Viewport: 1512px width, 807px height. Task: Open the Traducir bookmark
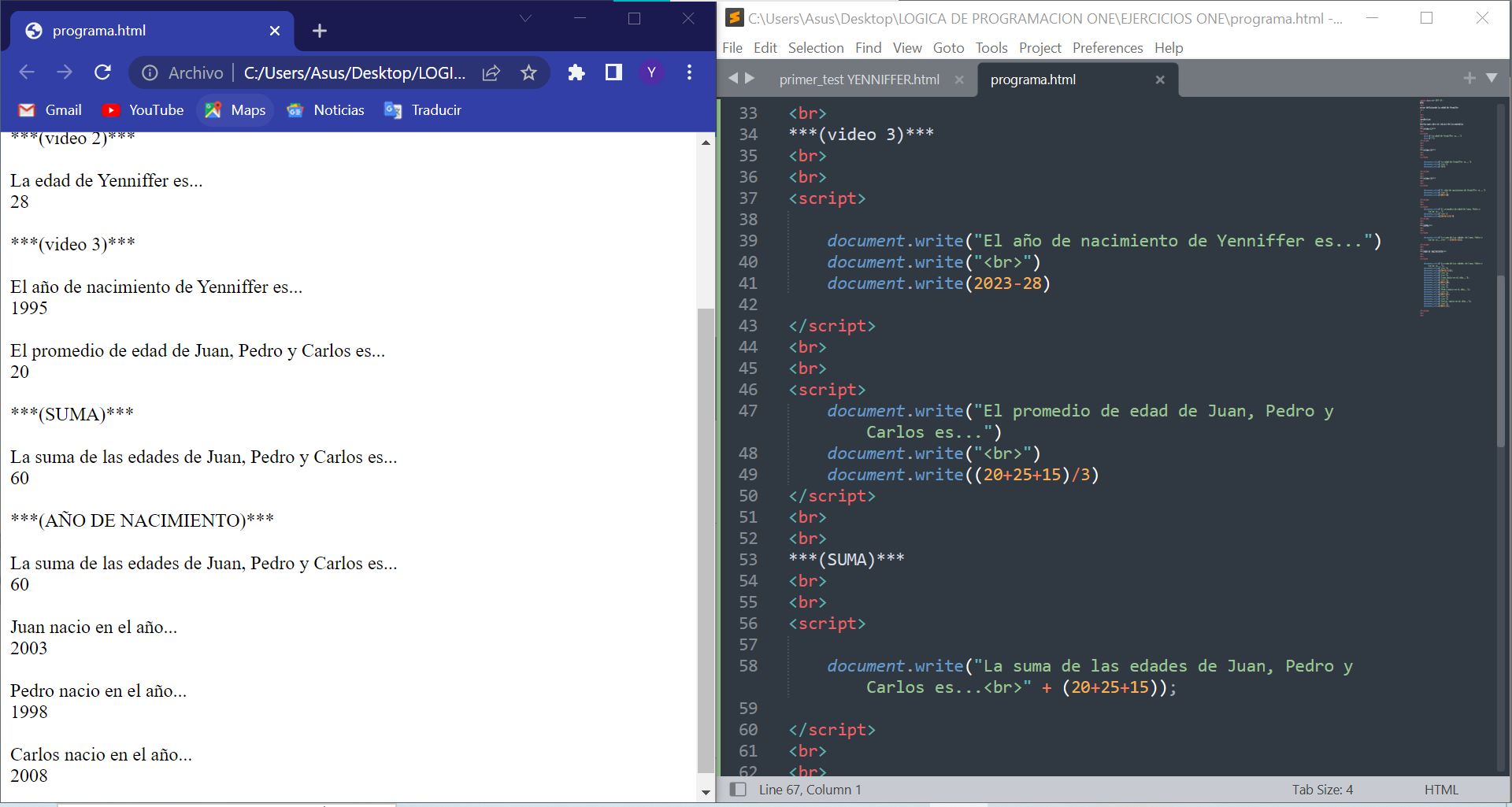423,110
